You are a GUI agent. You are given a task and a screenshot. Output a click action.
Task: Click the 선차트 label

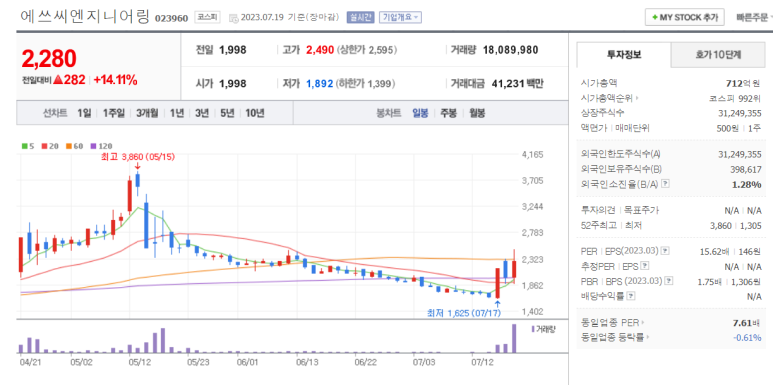(x=54, y=113)
